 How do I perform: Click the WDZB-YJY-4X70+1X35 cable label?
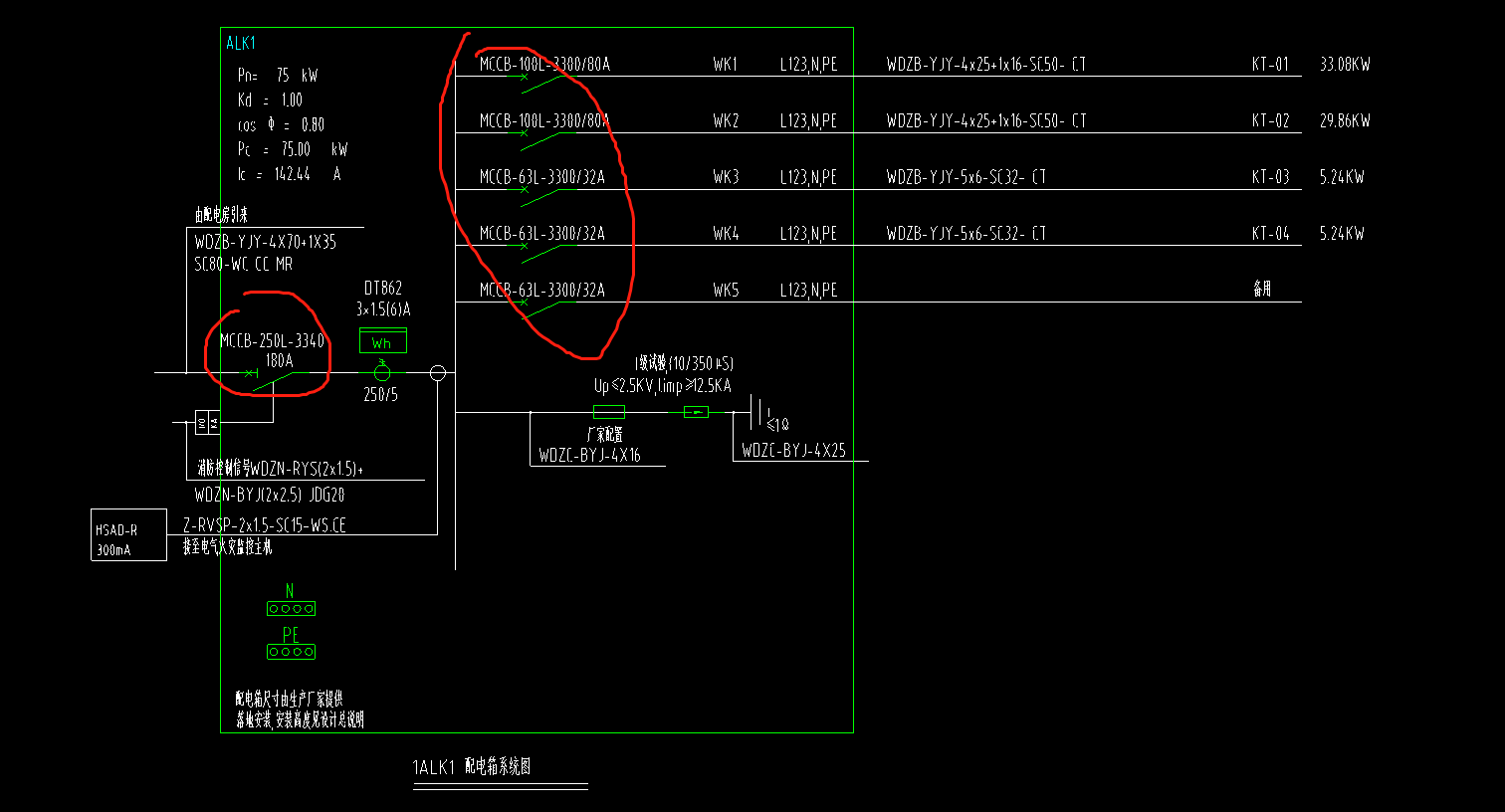pyautogui.click(x=266, y=242)
